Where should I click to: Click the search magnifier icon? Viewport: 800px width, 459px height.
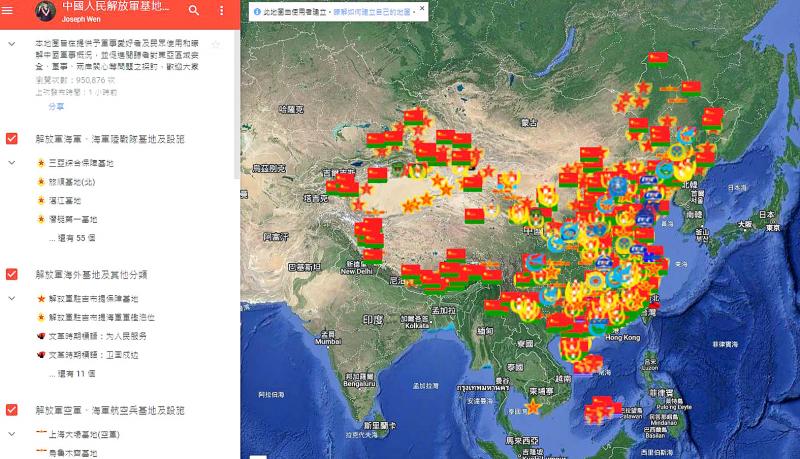point(193,11)
